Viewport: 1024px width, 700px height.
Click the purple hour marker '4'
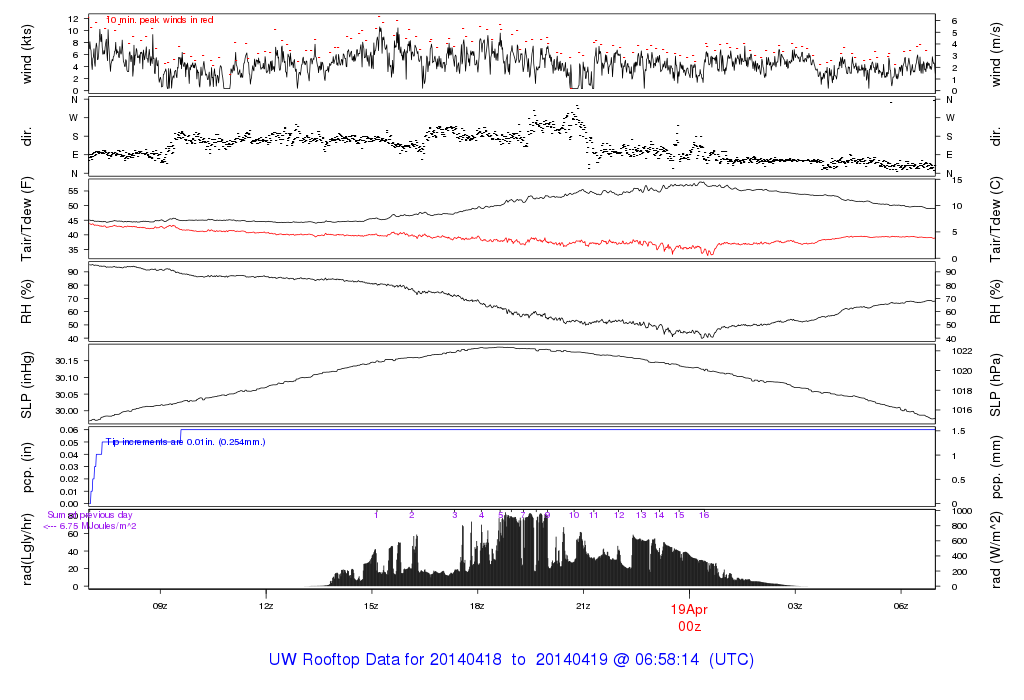pyautogui.click(x=481, y=515)
